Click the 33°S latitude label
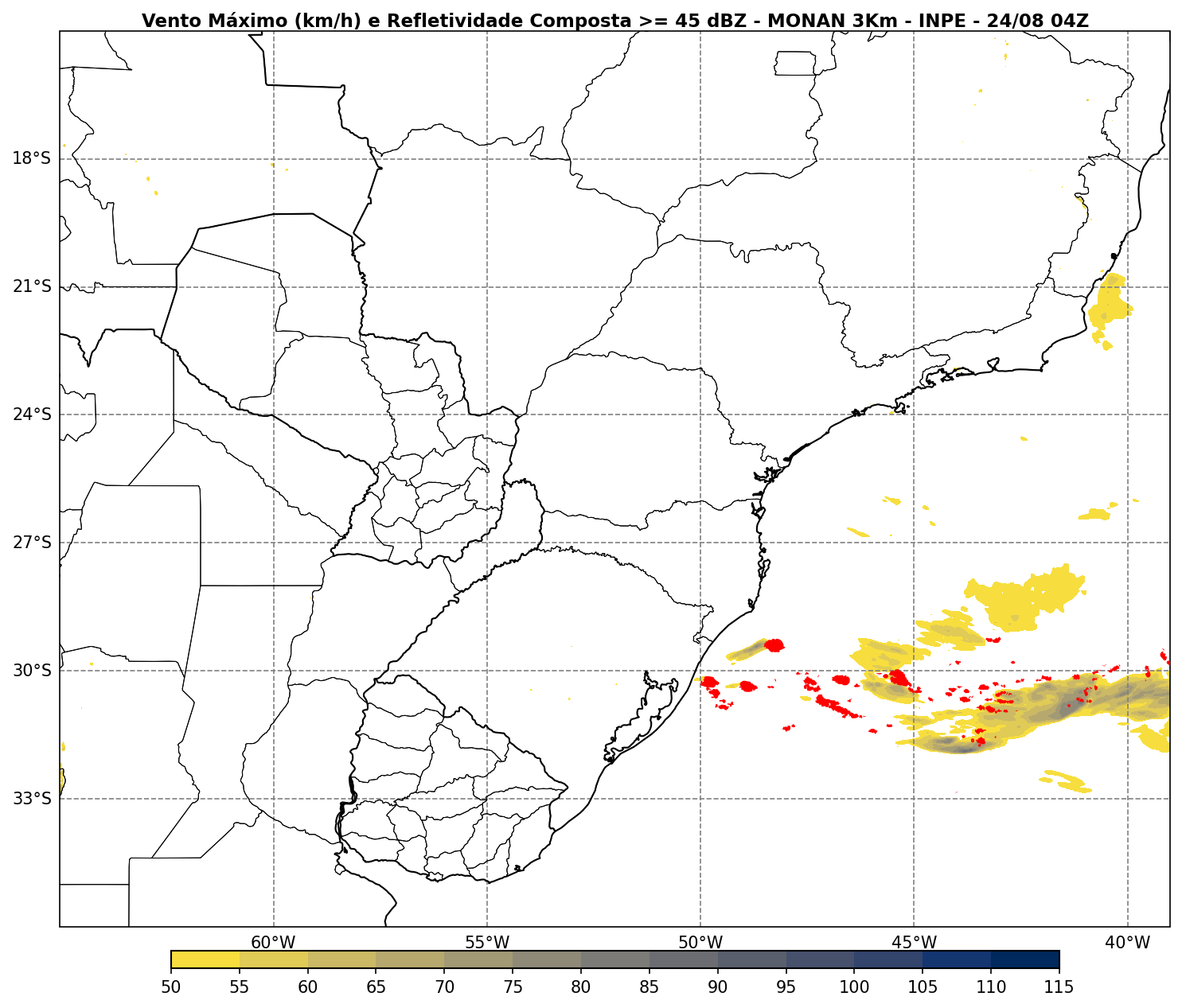 pyautogui.click(x=32, y=799)
